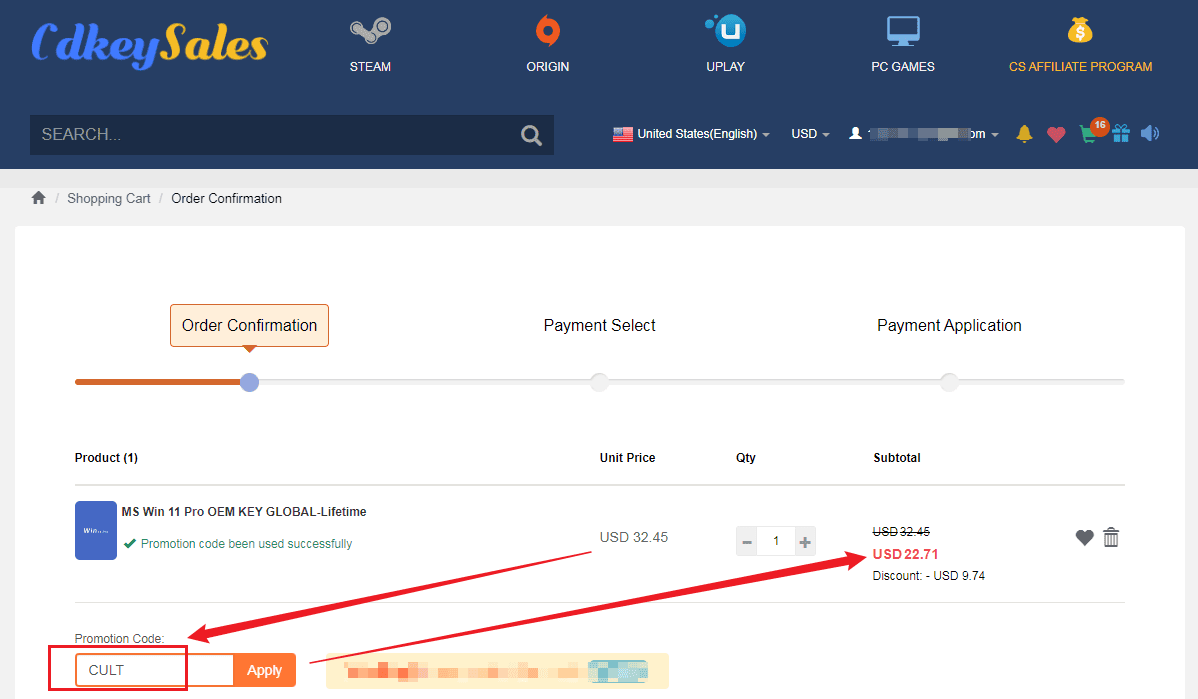Browse the PC Games section

click(x=902, y=45)
